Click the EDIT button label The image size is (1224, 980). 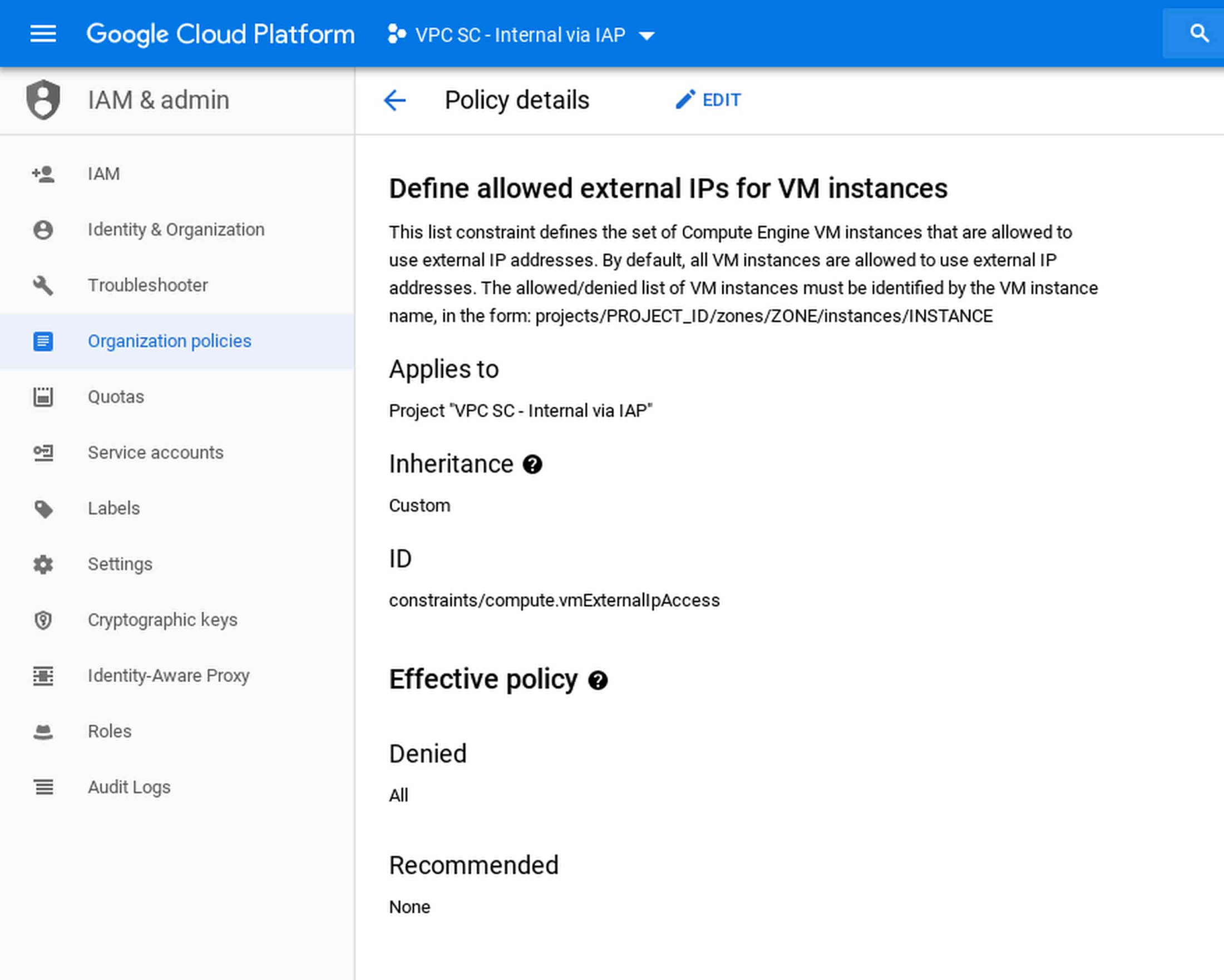(x=722, y=100)
